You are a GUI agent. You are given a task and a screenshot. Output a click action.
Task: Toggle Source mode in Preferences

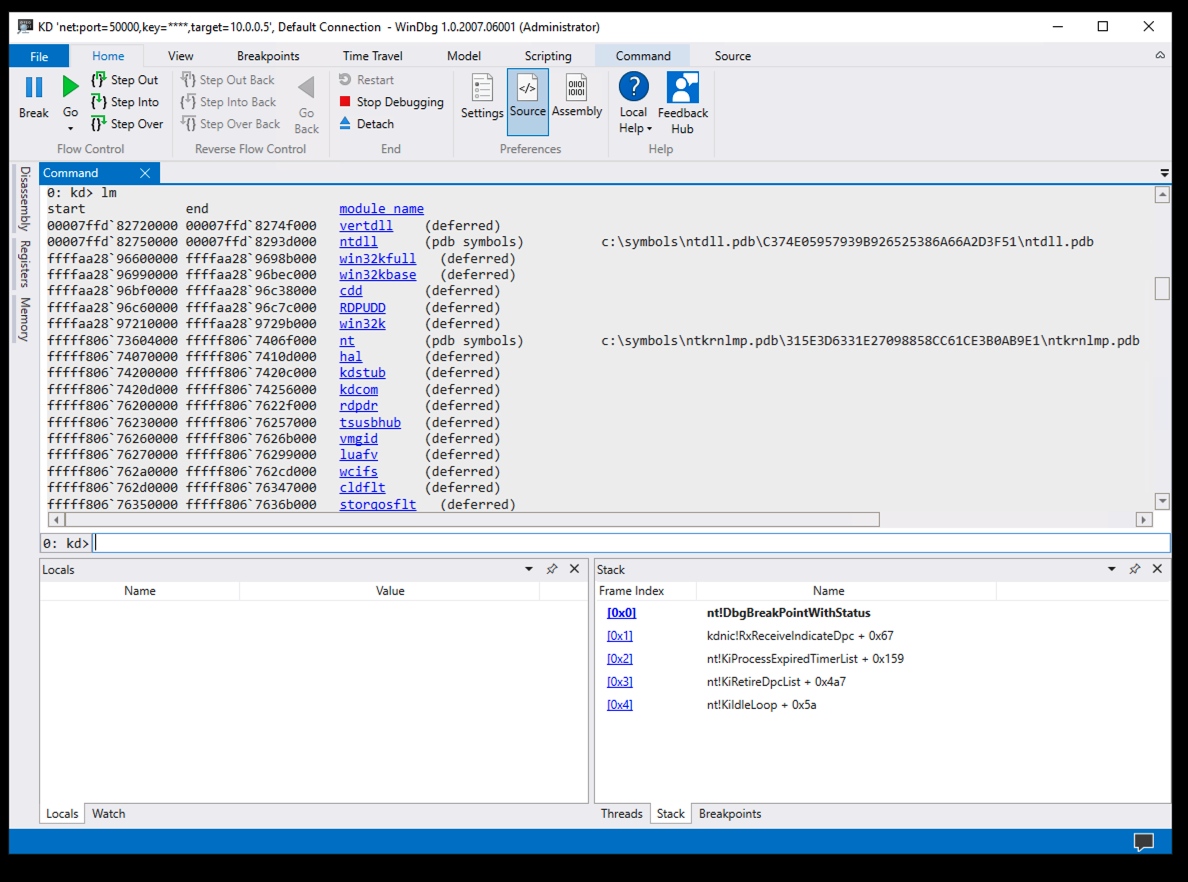(527, 89)
